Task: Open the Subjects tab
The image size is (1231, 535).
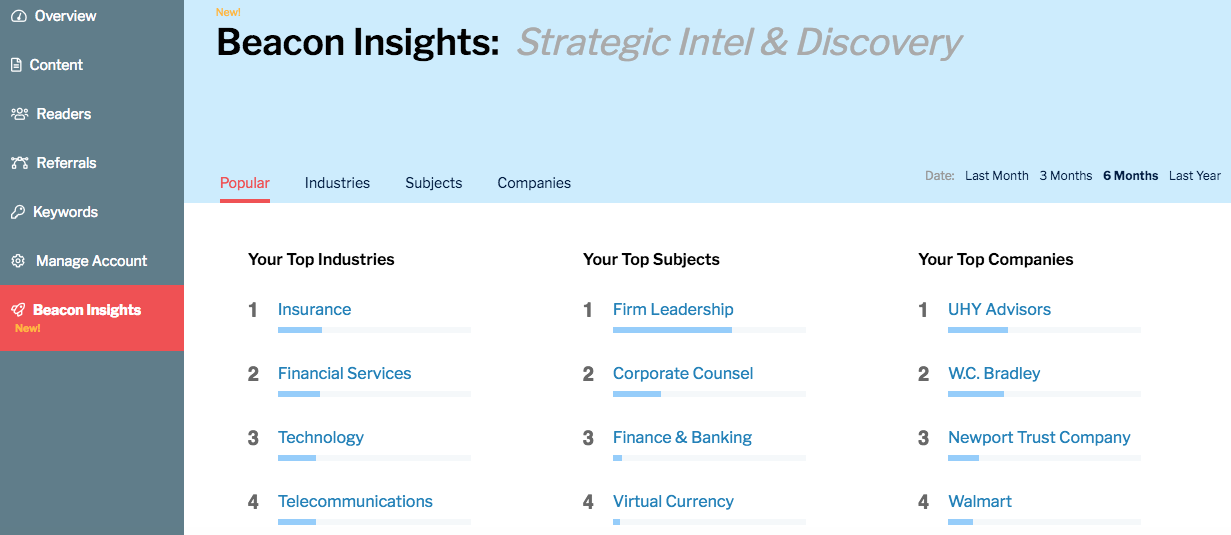Action: (434, 183)
